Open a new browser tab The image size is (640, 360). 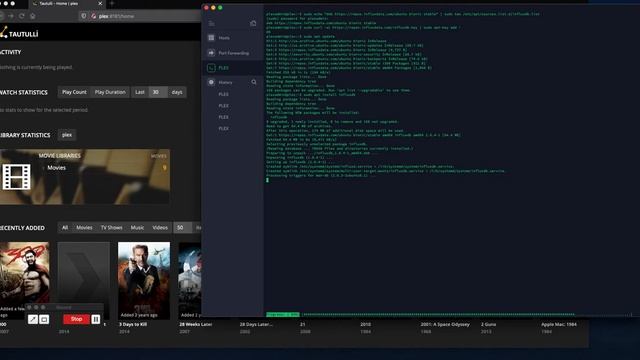pos(112,3)
